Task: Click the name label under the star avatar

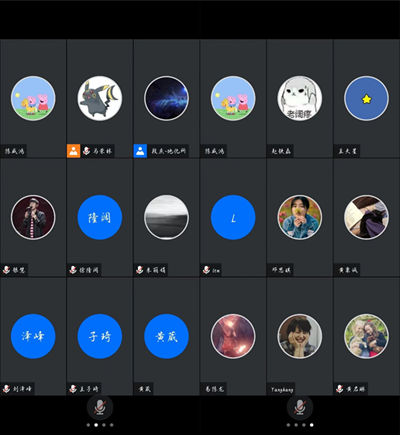Action: [347, 151]
